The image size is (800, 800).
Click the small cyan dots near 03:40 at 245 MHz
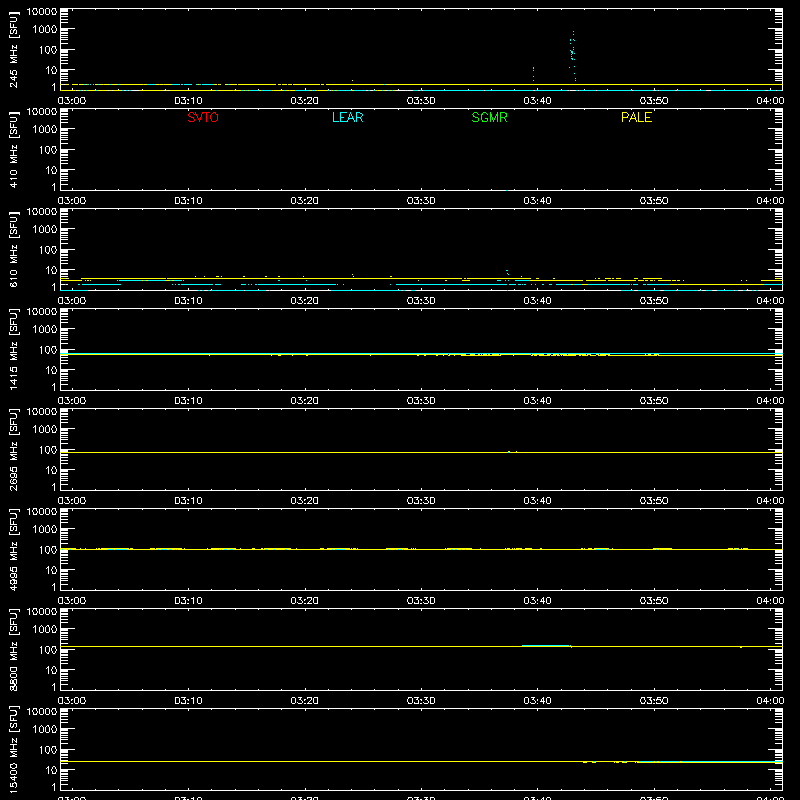click(x=533, y=73)
